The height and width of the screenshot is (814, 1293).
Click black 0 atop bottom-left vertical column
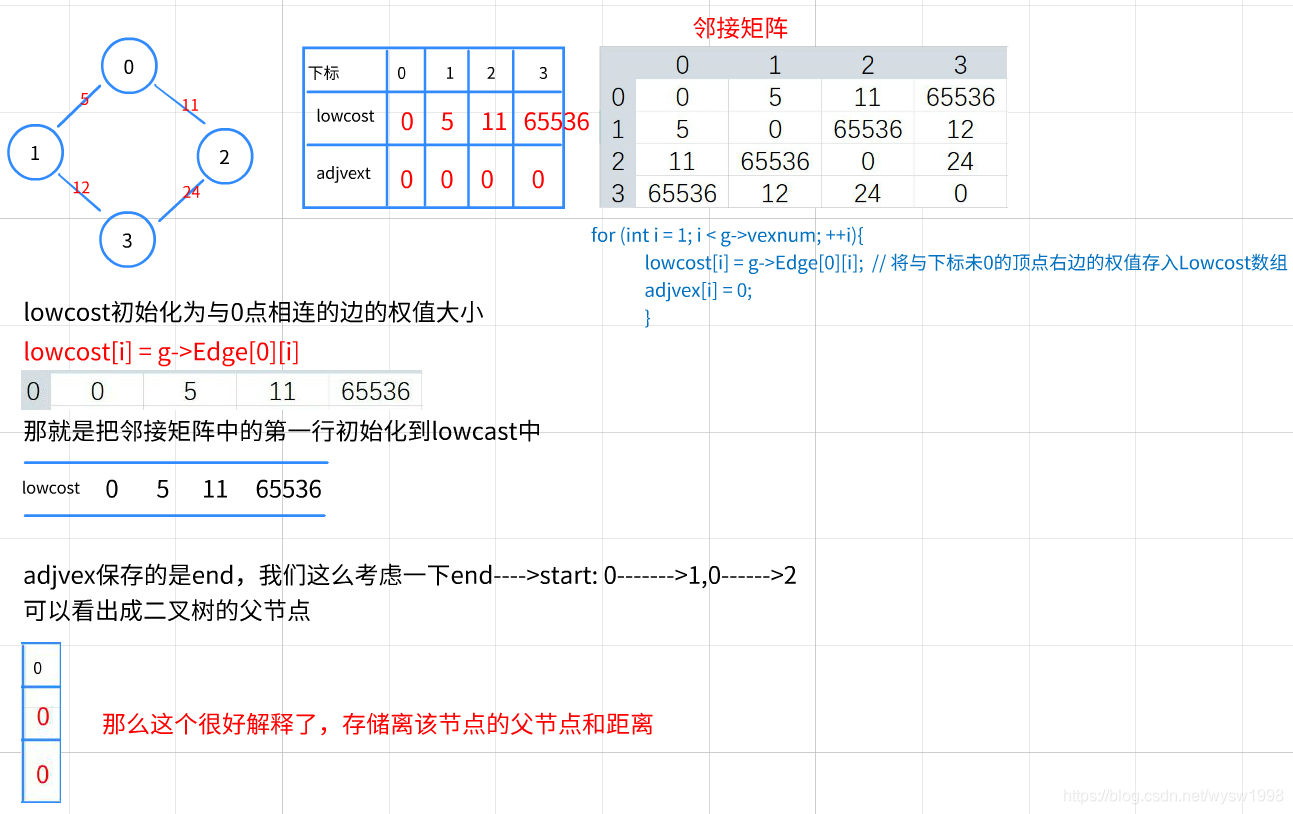point(38,668)
